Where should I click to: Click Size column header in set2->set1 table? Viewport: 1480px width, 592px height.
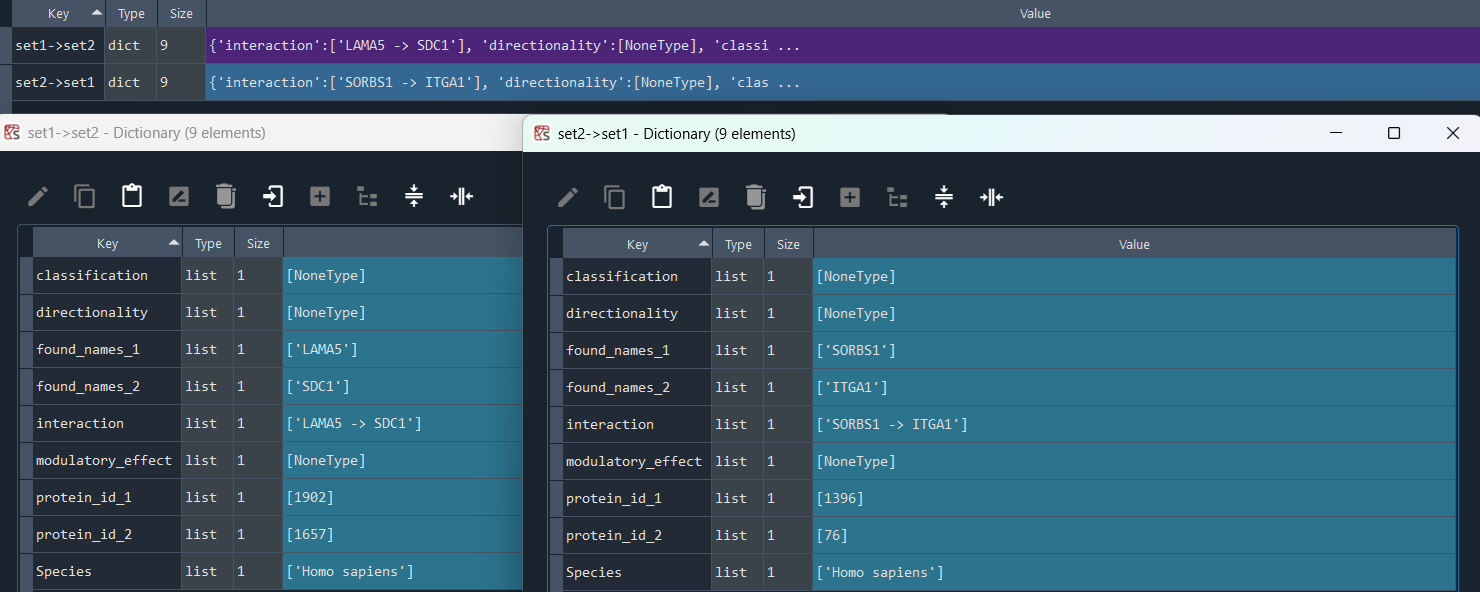788,244
